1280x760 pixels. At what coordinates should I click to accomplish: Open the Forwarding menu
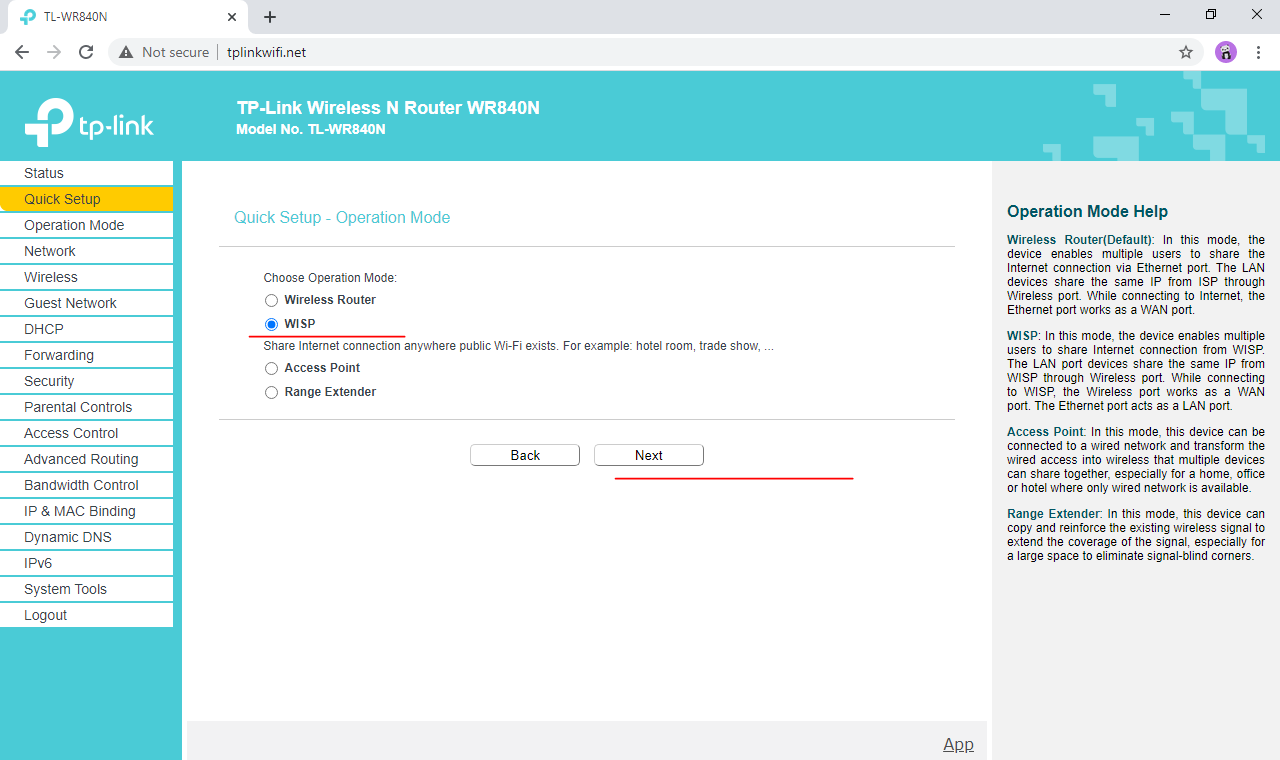click(x=86, y=355)
